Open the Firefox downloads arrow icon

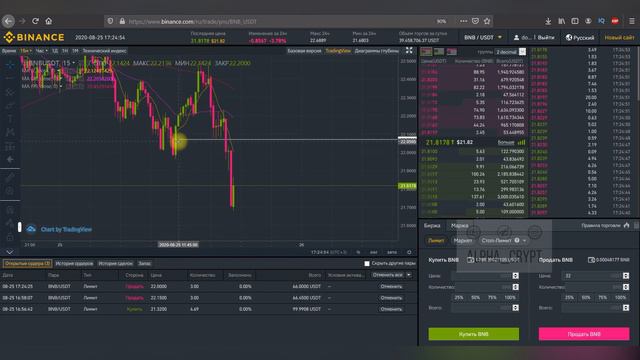coord(548,21)
